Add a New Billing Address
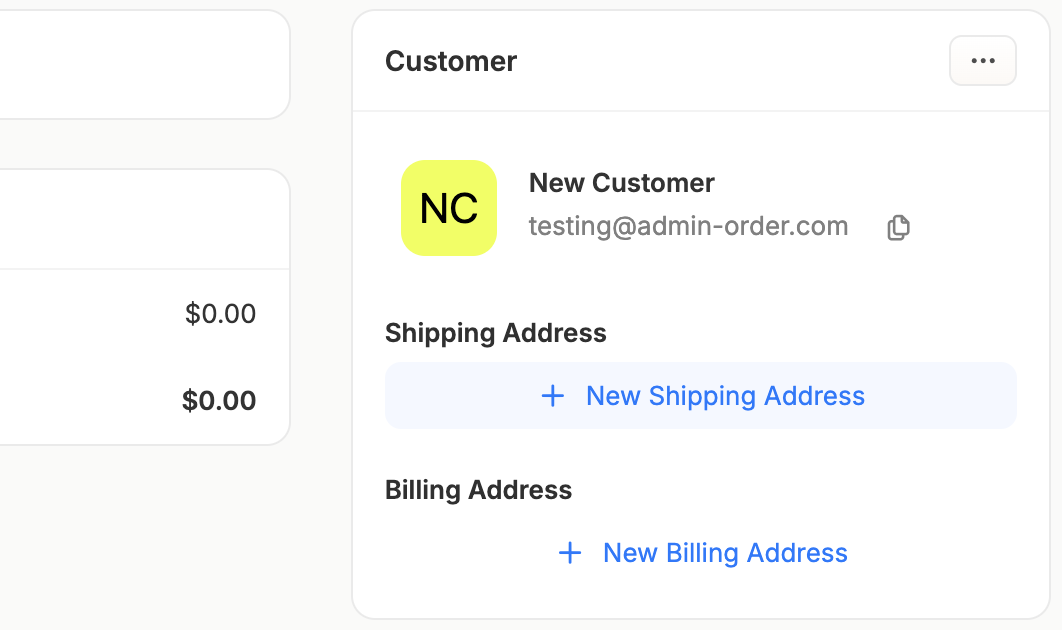This screenshot has height=630, width=1062. click(701, 553)
